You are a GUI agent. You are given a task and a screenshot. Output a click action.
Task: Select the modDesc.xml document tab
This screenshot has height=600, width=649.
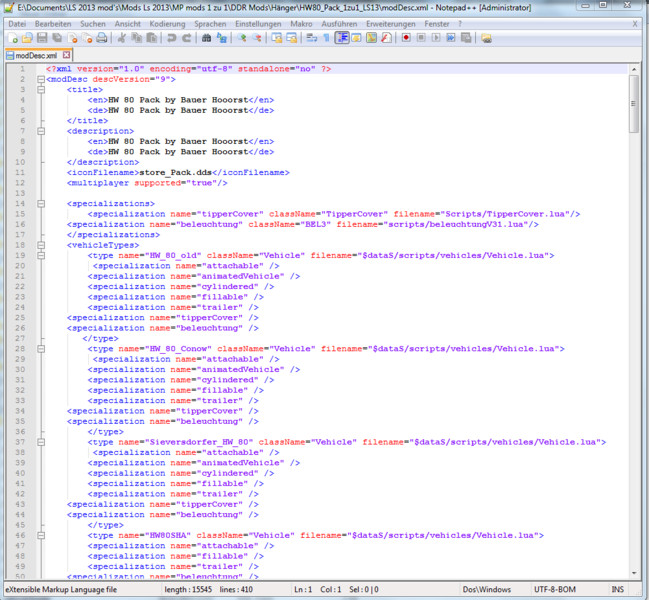coord(36,55)
